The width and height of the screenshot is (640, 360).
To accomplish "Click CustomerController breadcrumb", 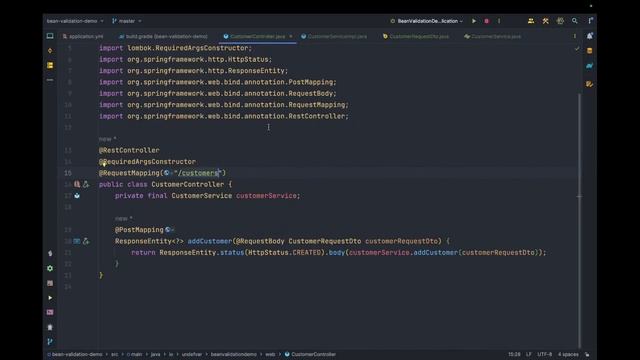I will coord(310,354).
